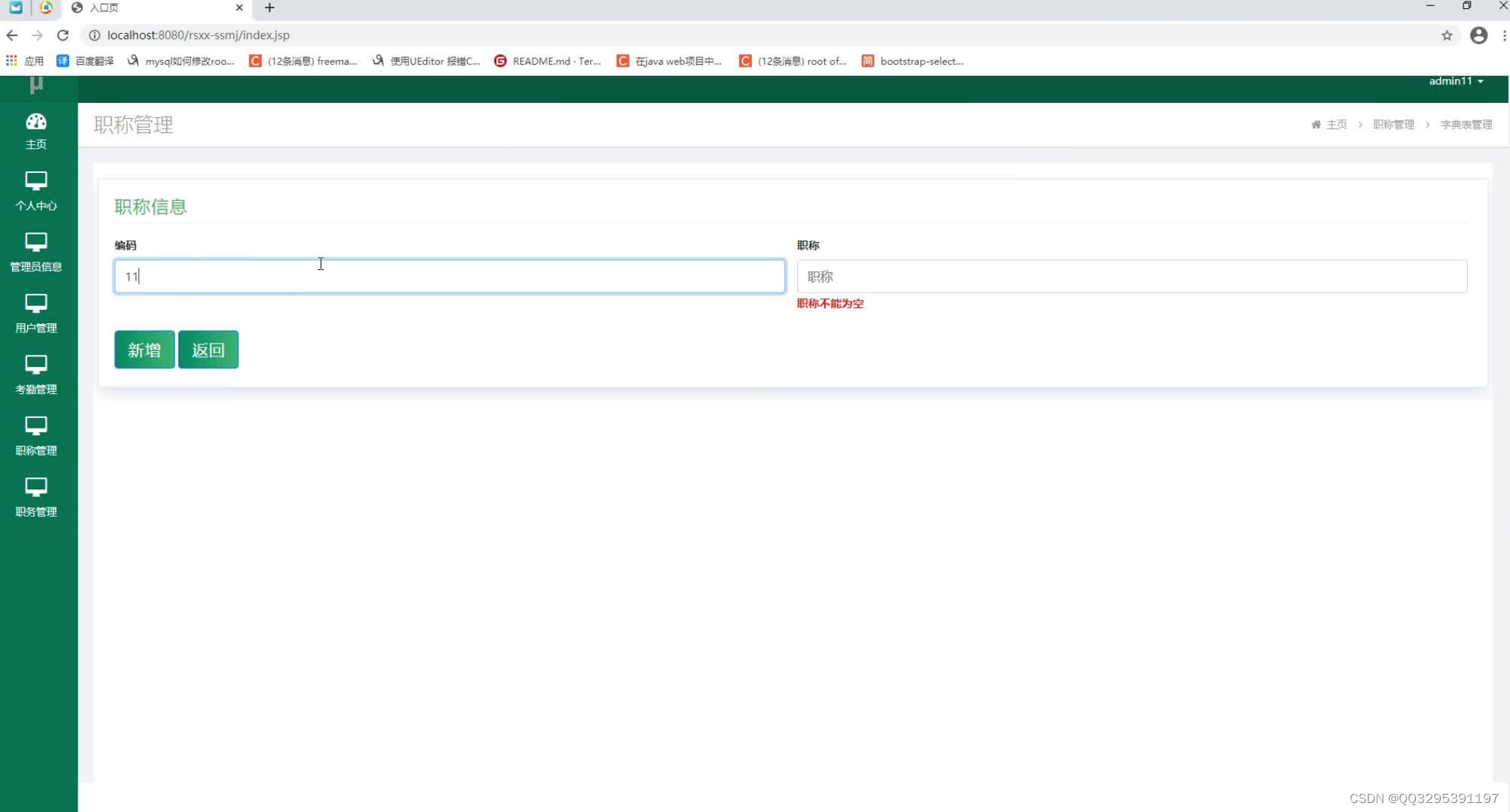Click the 字典表管理 breadcrumb item
The image size is (1510, 812).
coord(1466,125)
